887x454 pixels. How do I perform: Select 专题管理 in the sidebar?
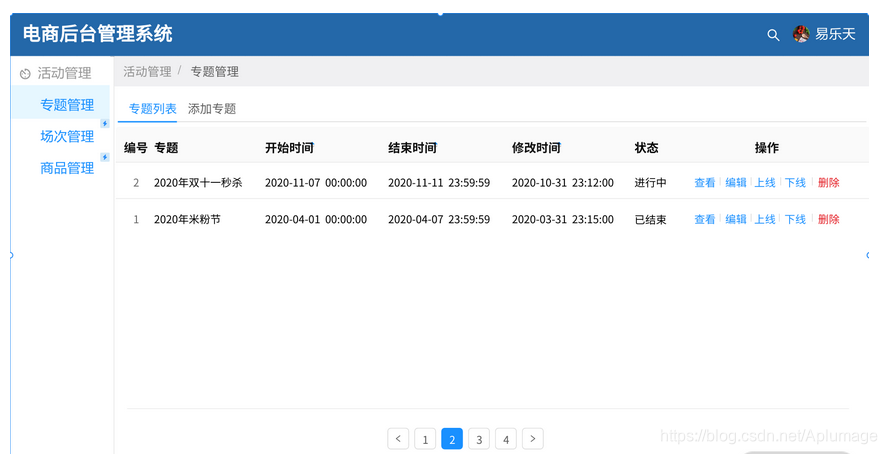[x=67, y=105]
